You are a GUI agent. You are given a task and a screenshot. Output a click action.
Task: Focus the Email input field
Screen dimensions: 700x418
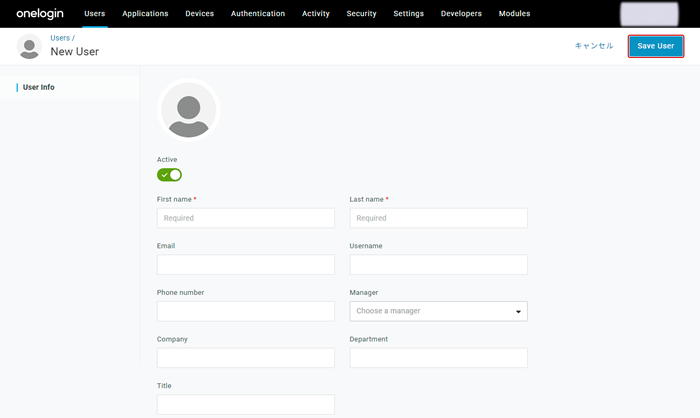245,265
